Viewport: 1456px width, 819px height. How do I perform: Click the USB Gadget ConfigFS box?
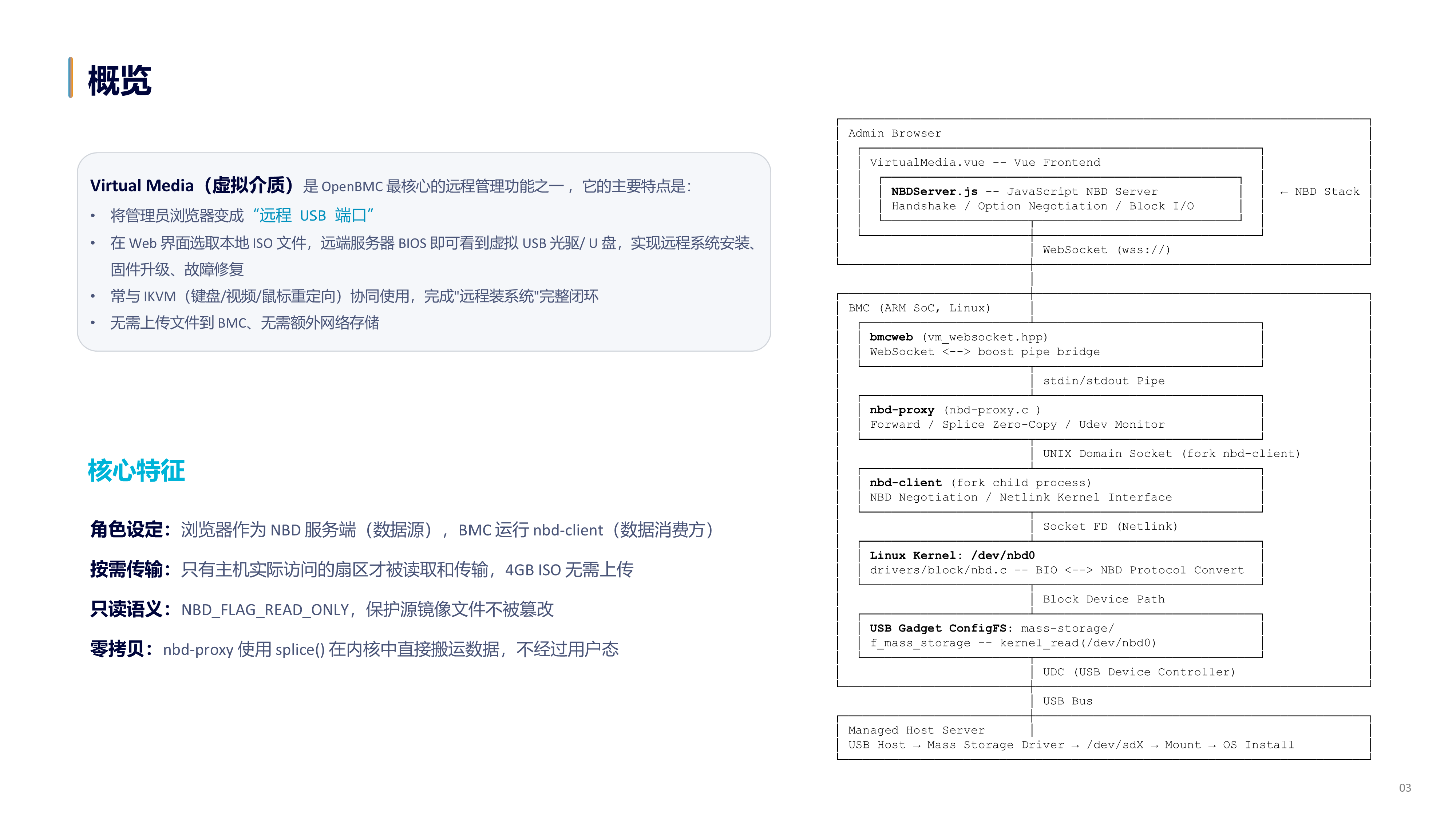tap(1060, 636)
